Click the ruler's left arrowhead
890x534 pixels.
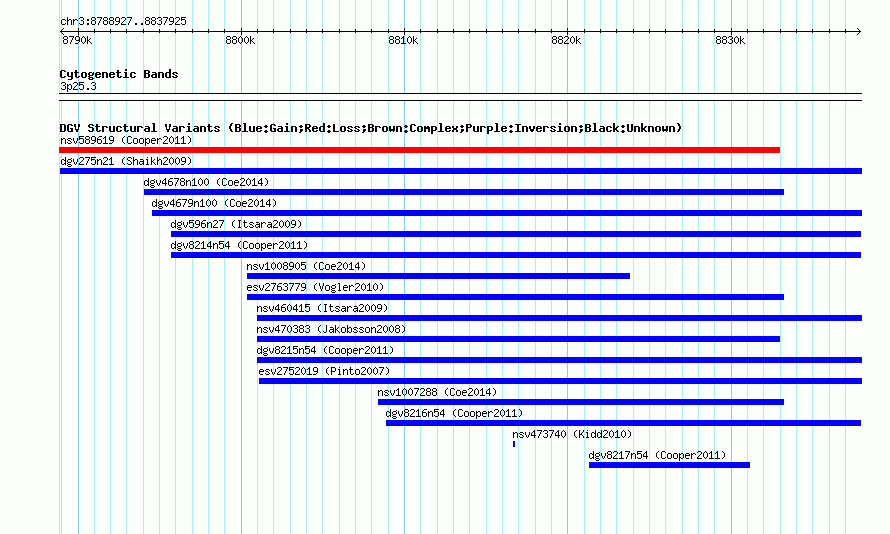62,31
